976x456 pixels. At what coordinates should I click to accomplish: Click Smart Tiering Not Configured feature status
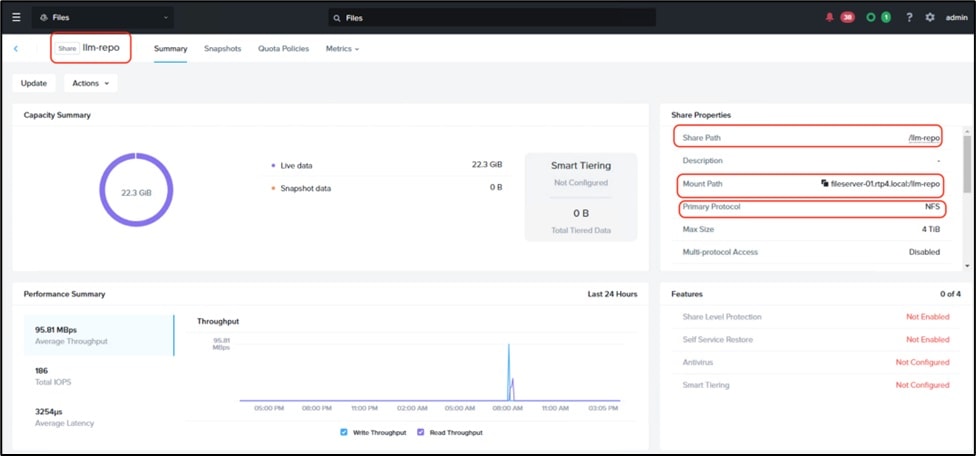click(x=922, y=385)
